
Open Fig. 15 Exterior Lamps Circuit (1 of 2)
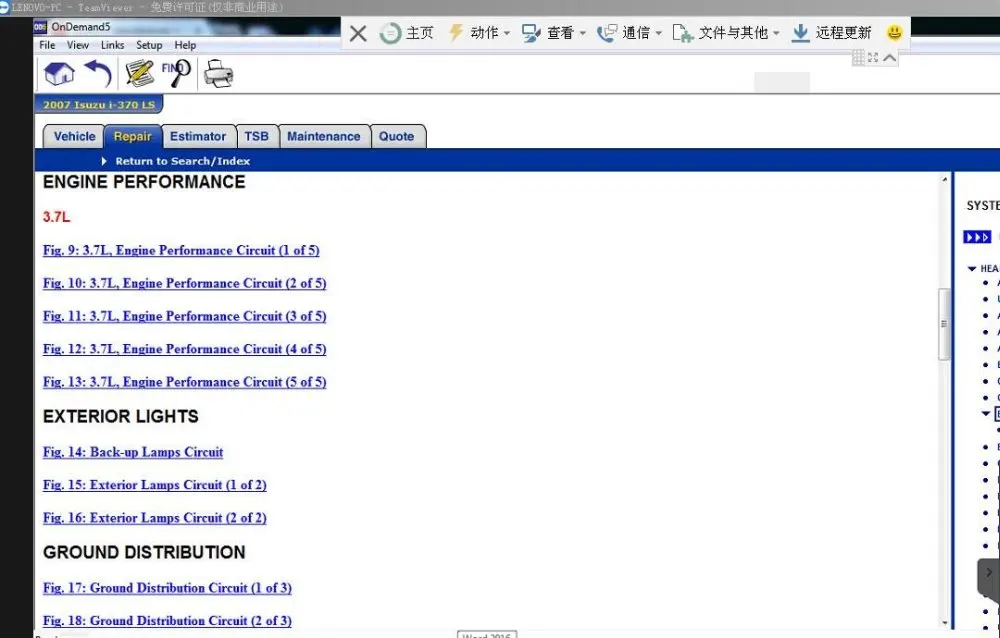pos(155,485)
